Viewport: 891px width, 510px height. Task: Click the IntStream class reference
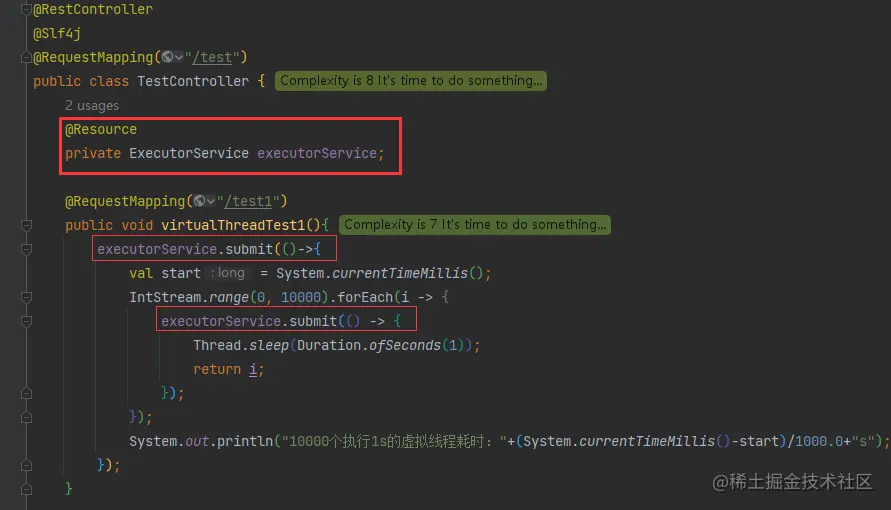click(165, 298)
